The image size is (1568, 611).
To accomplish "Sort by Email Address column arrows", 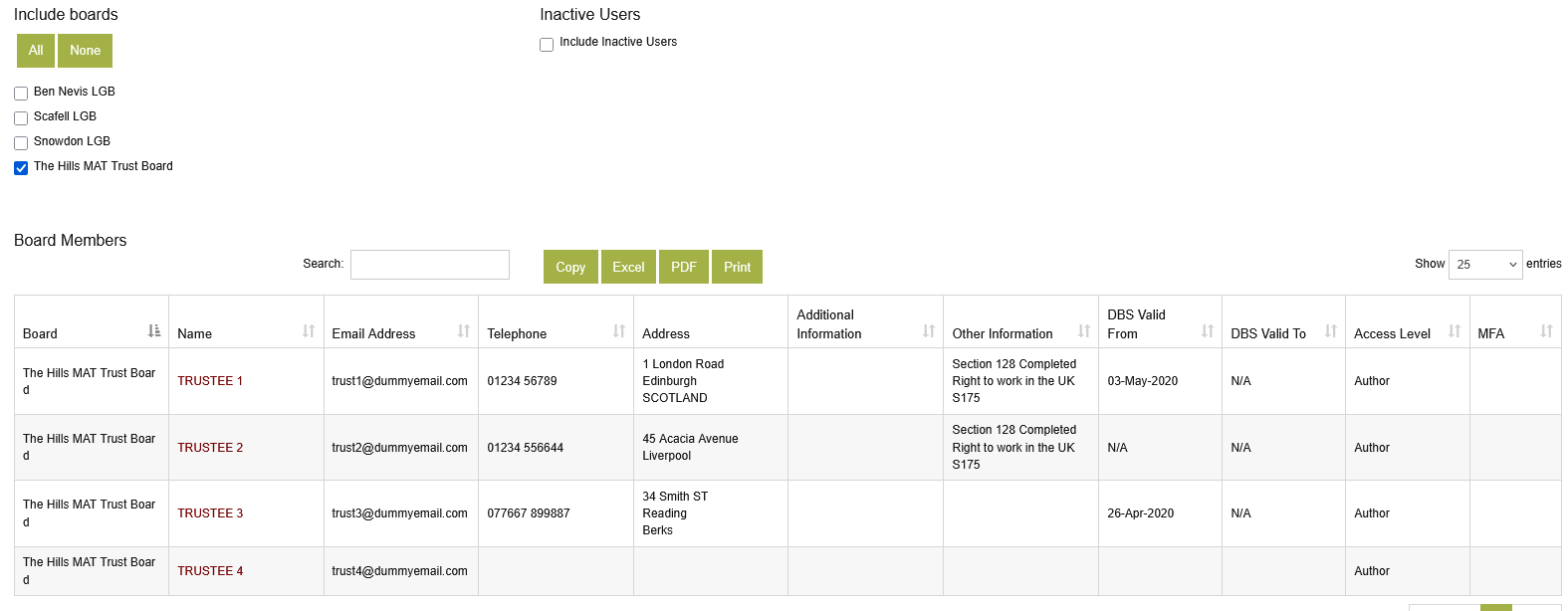I will (x=464, y=330).
